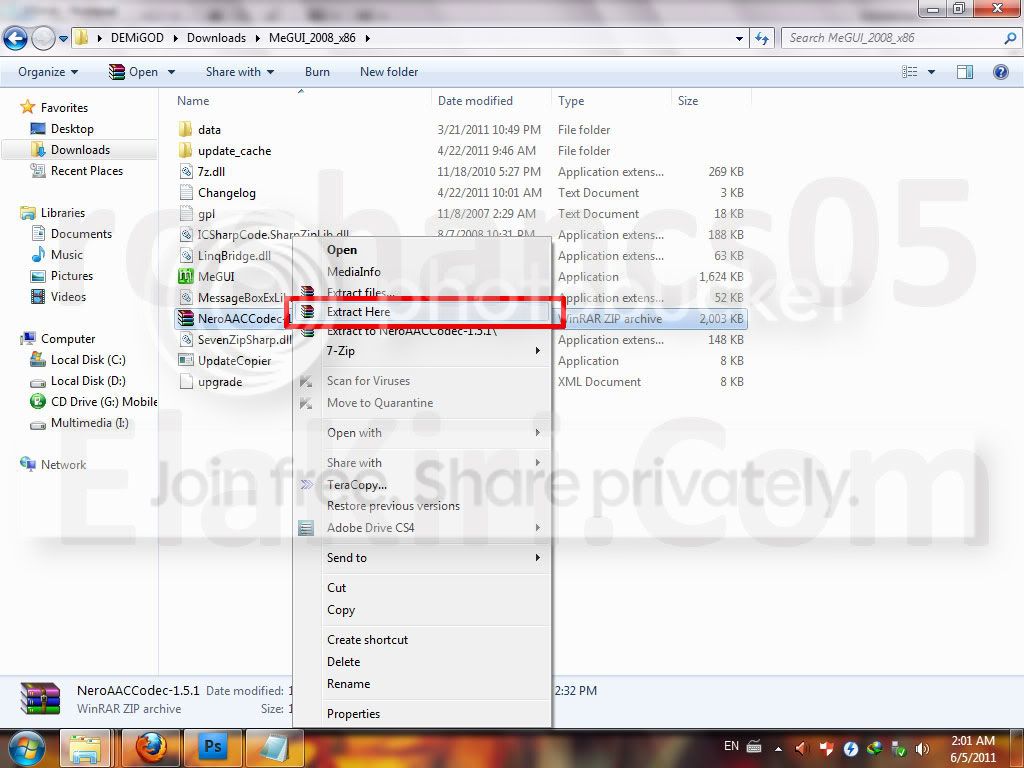This screenshot has width=1024, height=768.
Task: Click the refresh button beside address bar
Action: [761, 38]
